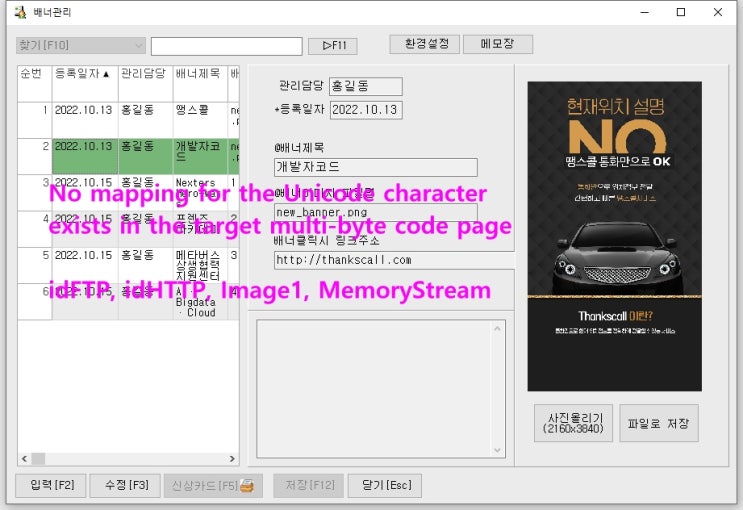Viewport: 743px width, 510px height.
Task: Click the link field http://thankscall.com
Action: 393,260
